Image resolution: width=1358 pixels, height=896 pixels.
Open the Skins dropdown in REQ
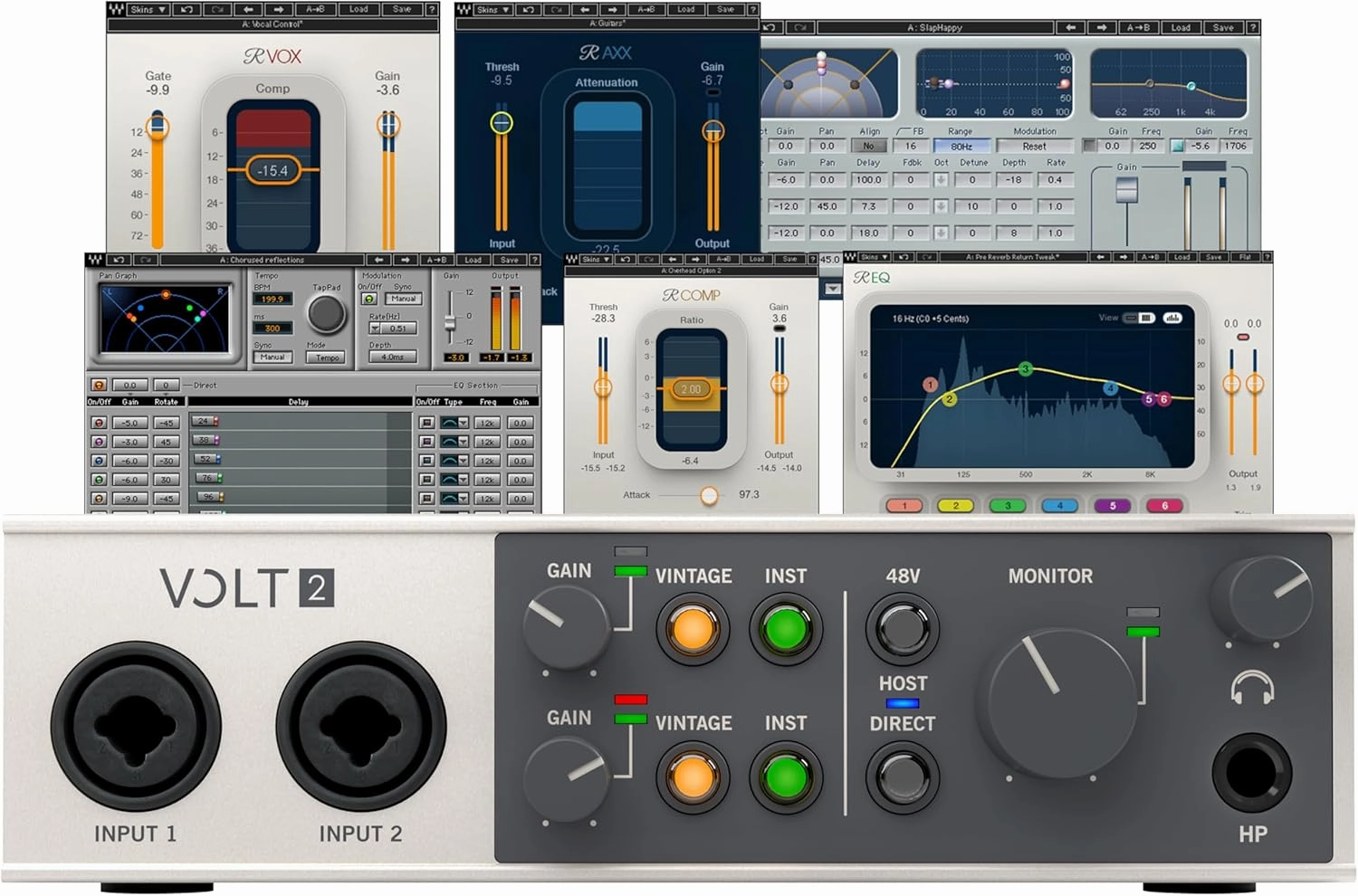[875, 258]
